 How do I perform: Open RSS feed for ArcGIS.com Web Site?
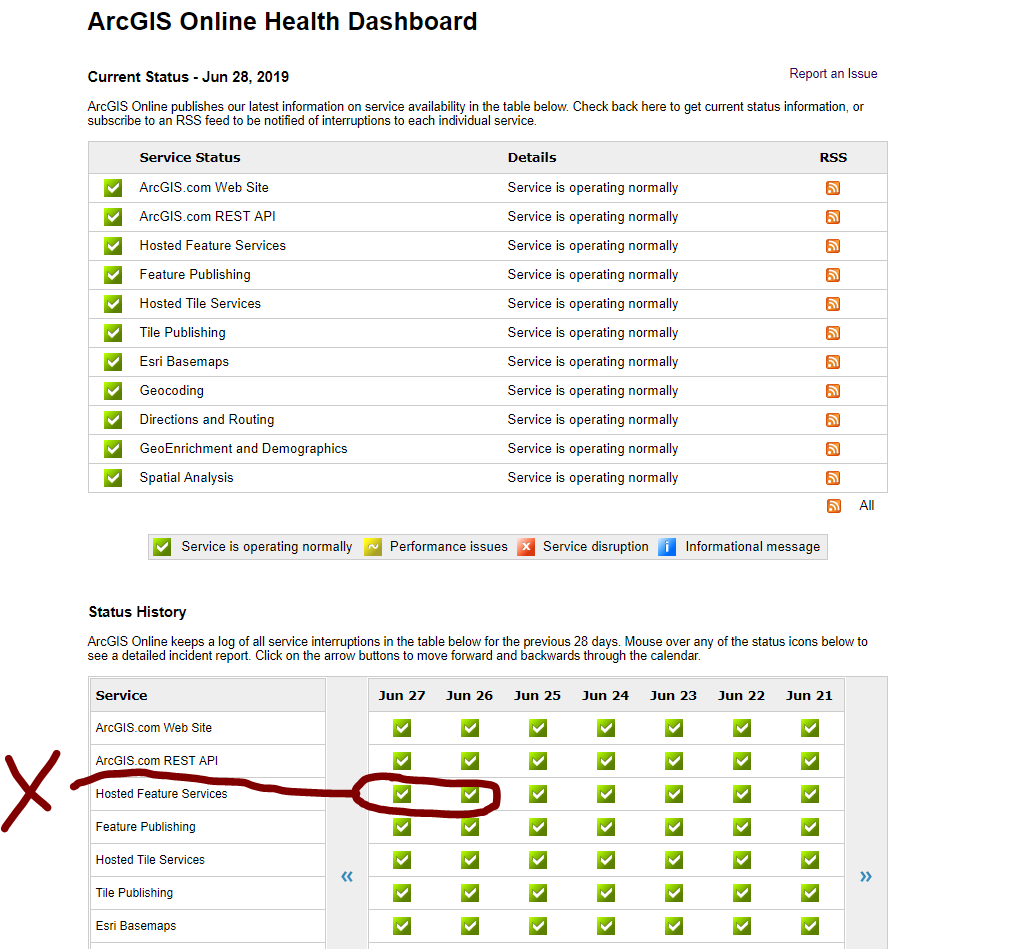pos(832,188)
